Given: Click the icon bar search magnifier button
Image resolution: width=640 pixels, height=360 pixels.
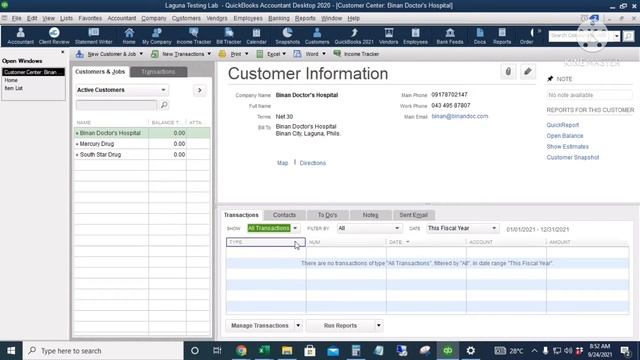Looking at the screenshot, I should tap(629, 36).
